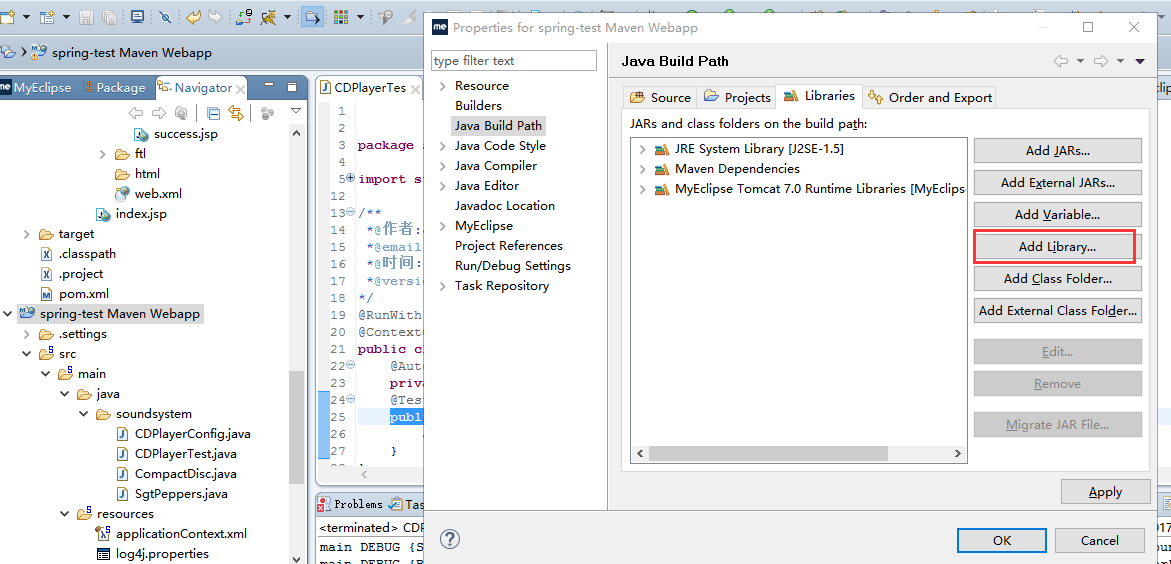Switch to the Projects tab

pos(737,97)
